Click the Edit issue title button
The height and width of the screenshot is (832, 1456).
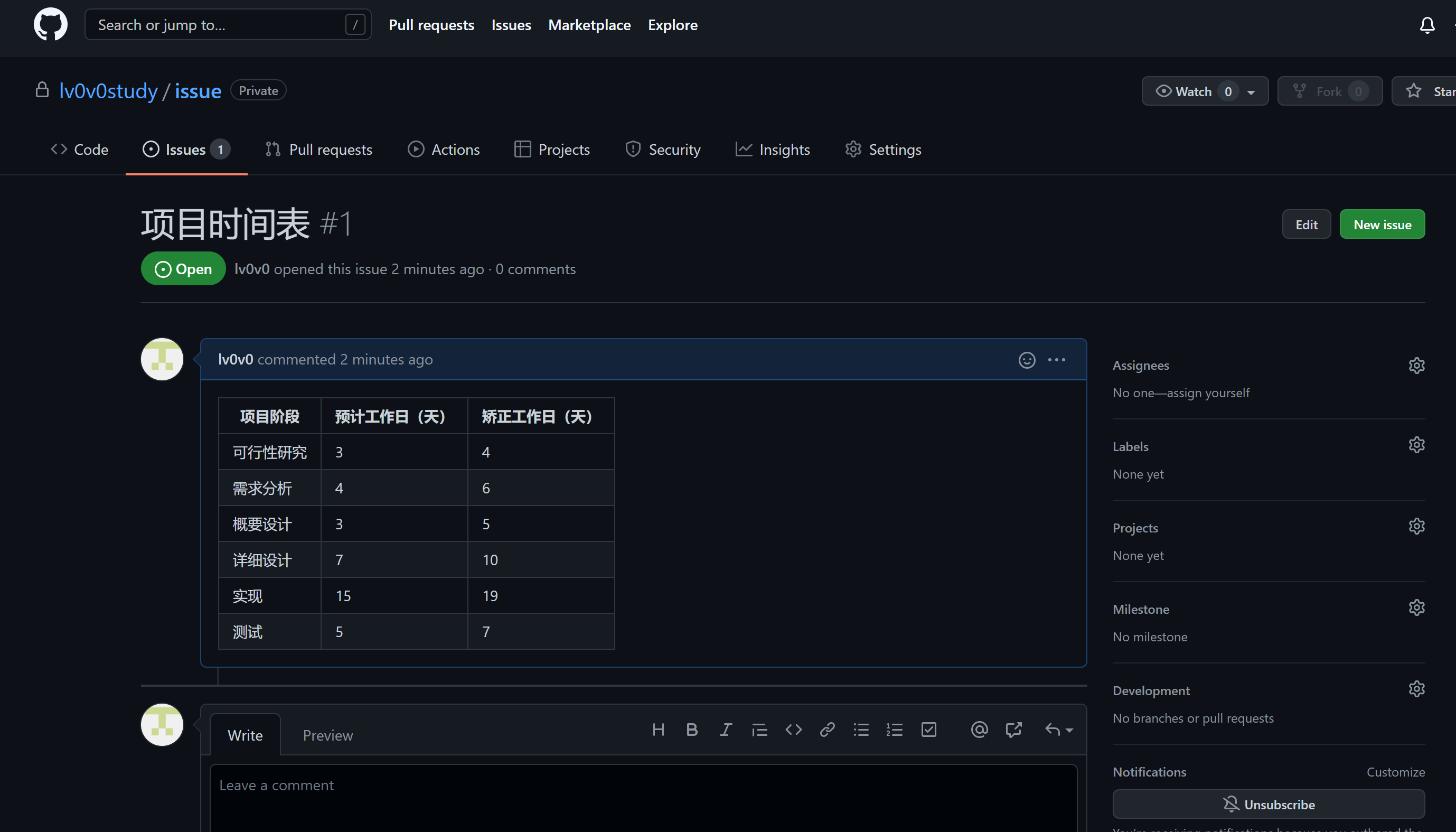coord(1306,224)
